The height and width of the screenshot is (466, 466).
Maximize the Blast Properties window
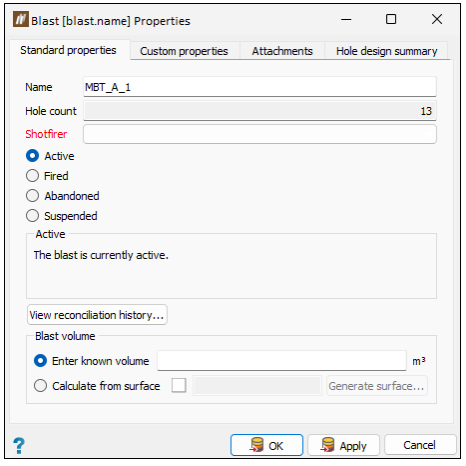[x=391, y=19]
